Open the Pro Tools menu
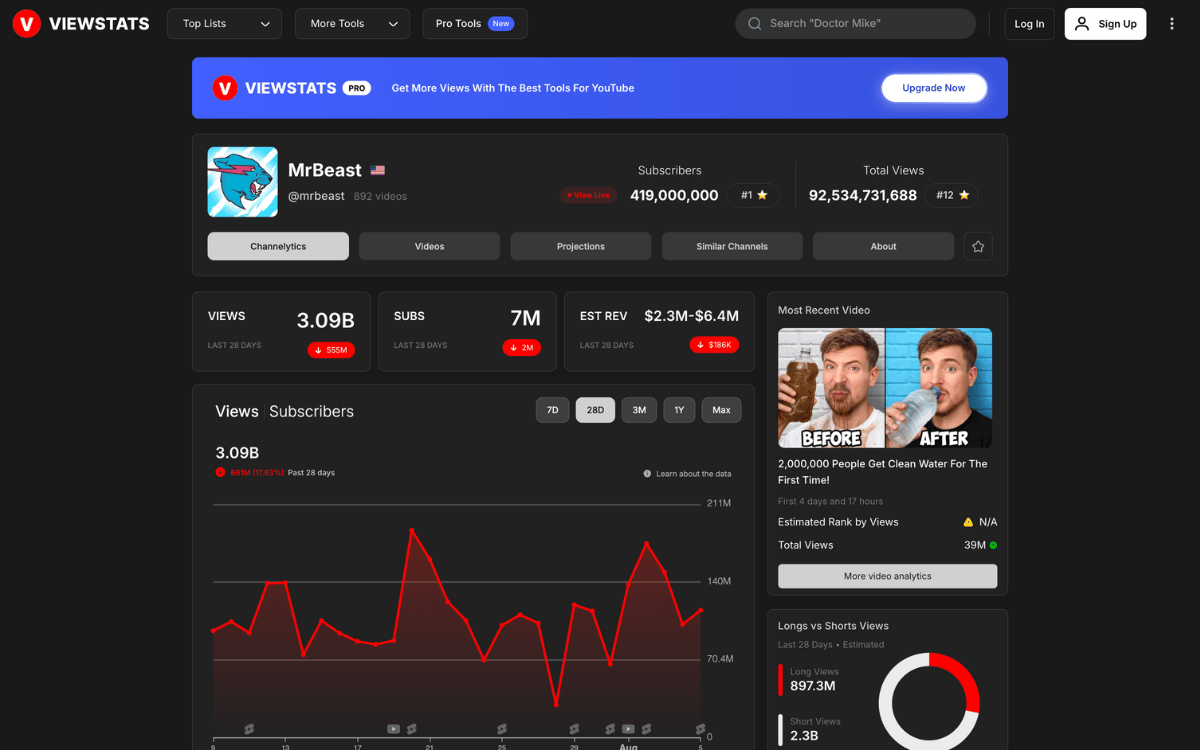The height and width of the screenshot is (750, 1200). pyautogui.click(x=475, y=24)
